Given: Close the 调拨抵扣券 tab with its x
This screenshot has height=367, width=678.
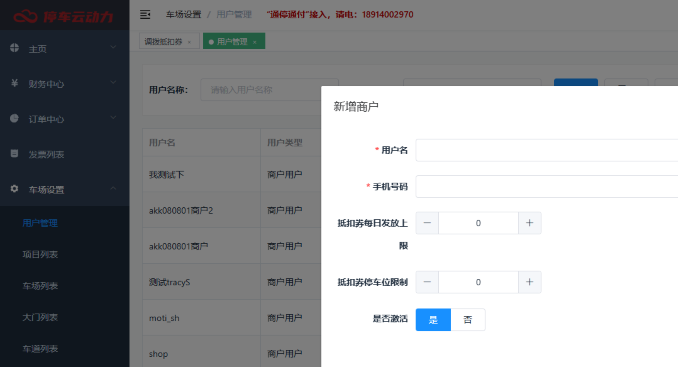Looking at the screenshot, I should [189, 42].
